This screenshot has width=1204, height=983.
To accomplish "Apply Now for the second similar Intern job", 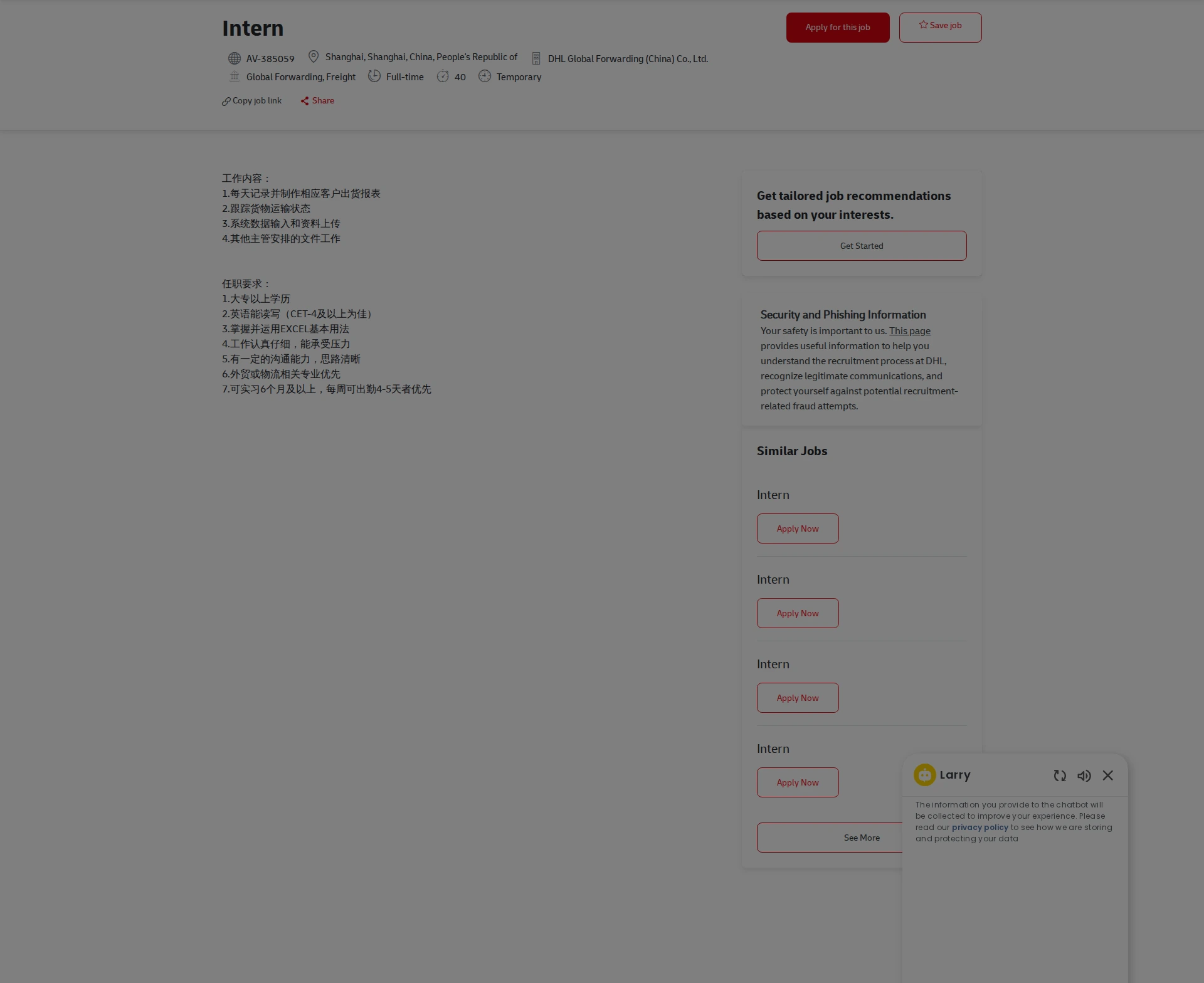I will (798, 613).
